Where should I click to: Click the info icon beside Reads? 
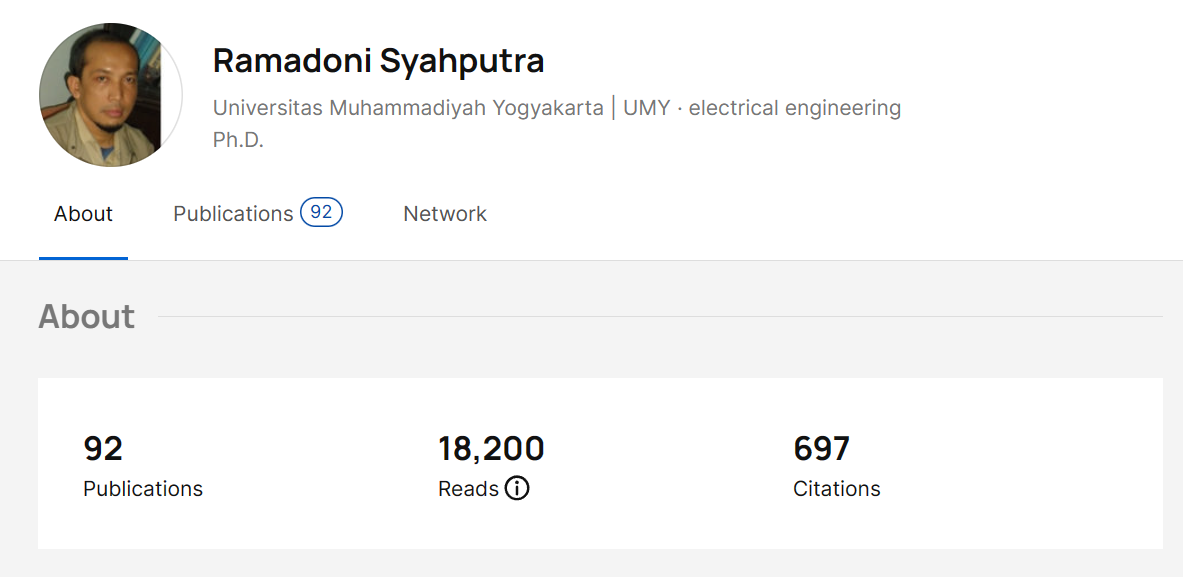517,489
